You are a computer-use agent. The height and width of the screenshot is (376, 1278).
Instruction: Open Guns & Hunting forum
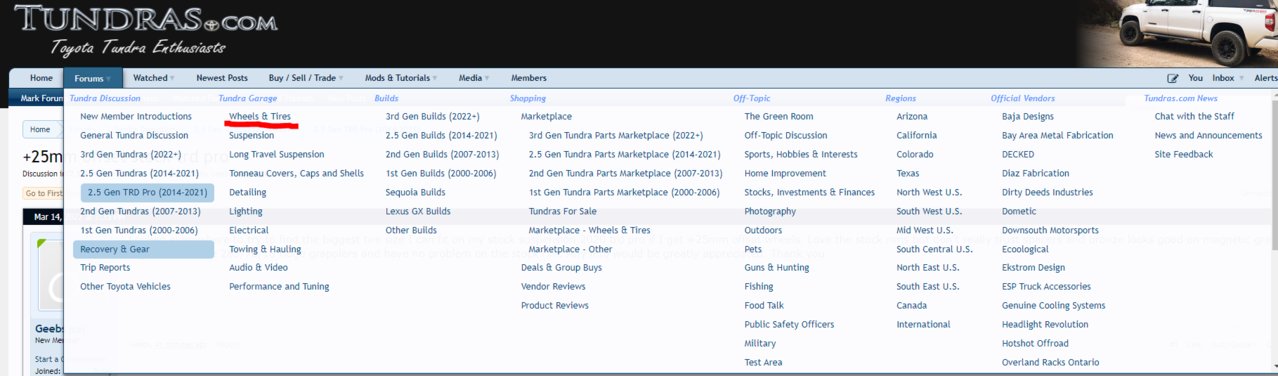[x=777, y=267]
